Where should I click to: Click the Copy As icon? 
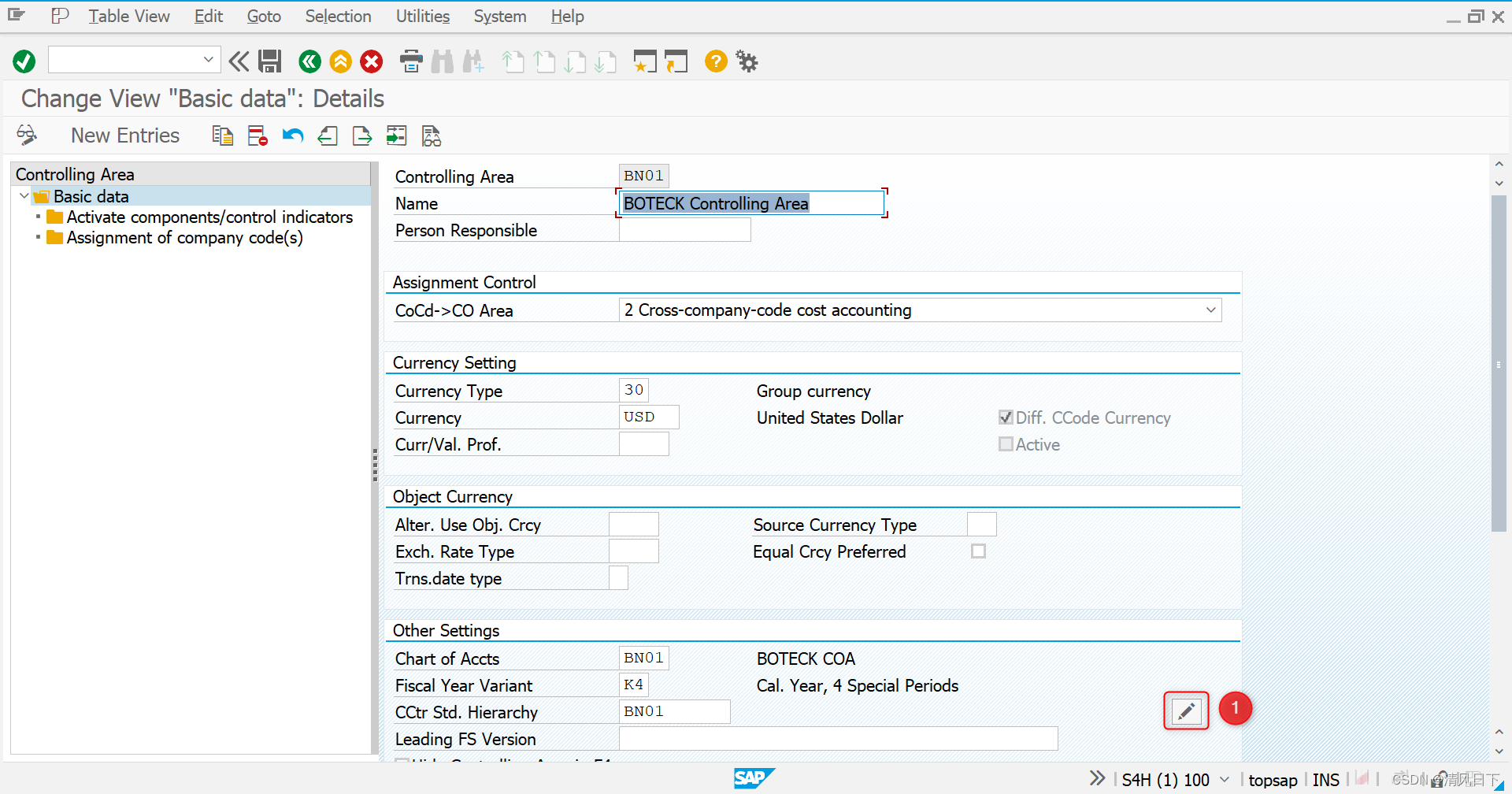pos(223,135)
